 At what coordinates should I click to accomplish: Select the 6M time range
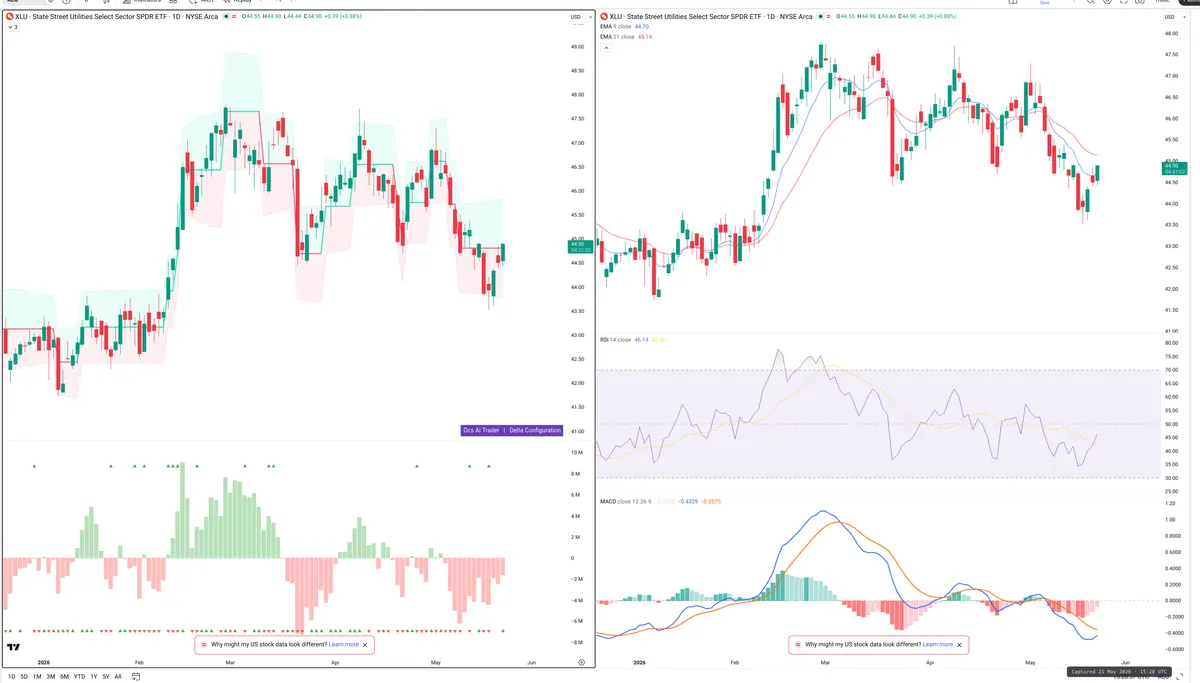click(65, 676)
